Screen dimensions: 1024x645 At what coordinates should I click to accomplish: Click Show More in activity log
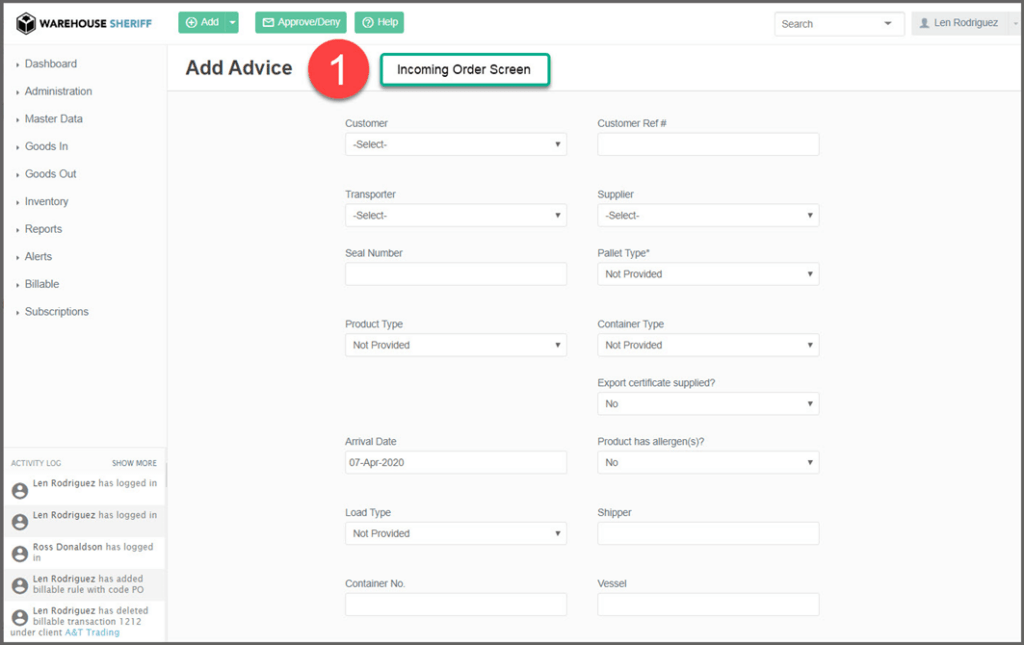pos(134,464)
